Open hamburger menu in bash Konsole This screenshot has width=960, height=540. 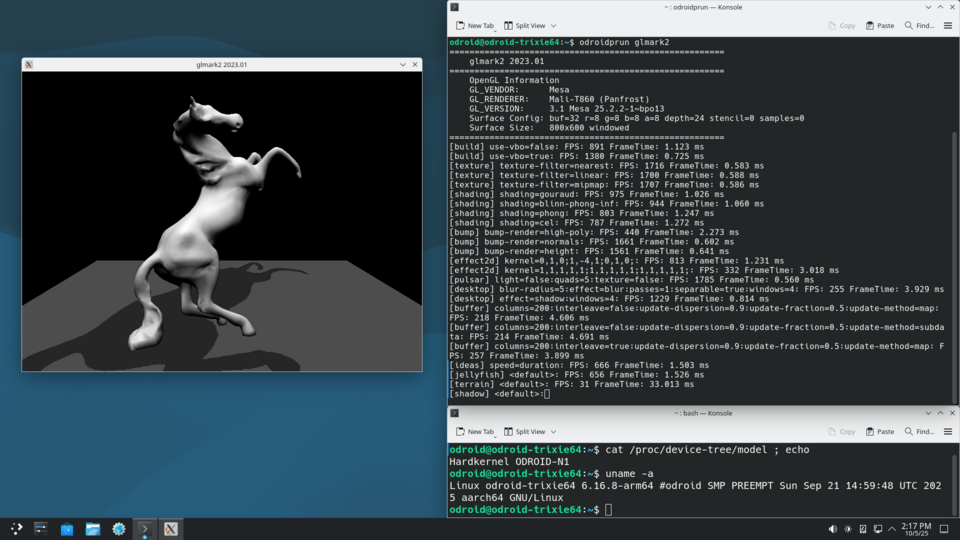click(948, 431)
